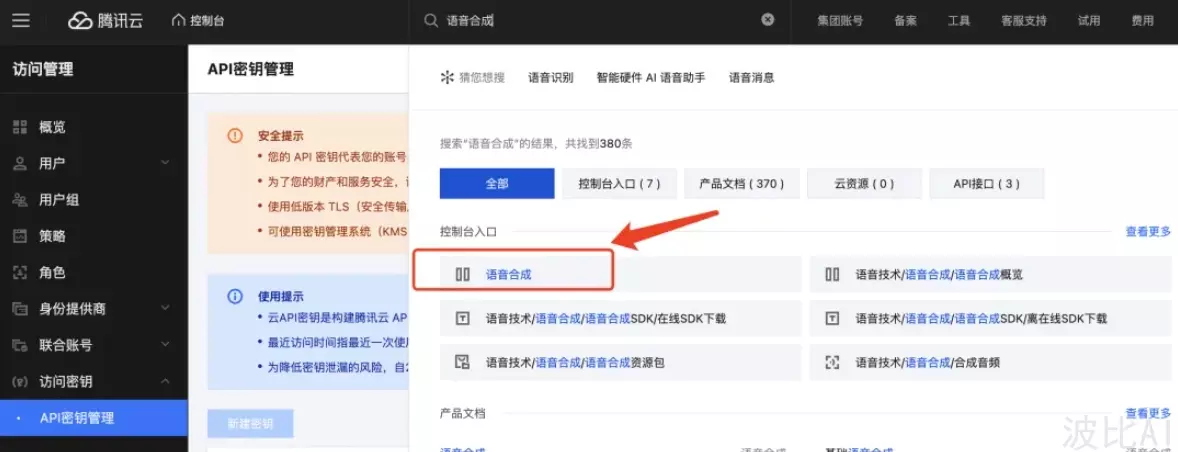Click icon beside 在线SDK下载 result
The height and width of the screenshot is (452, 1178).
click(463, 318)
